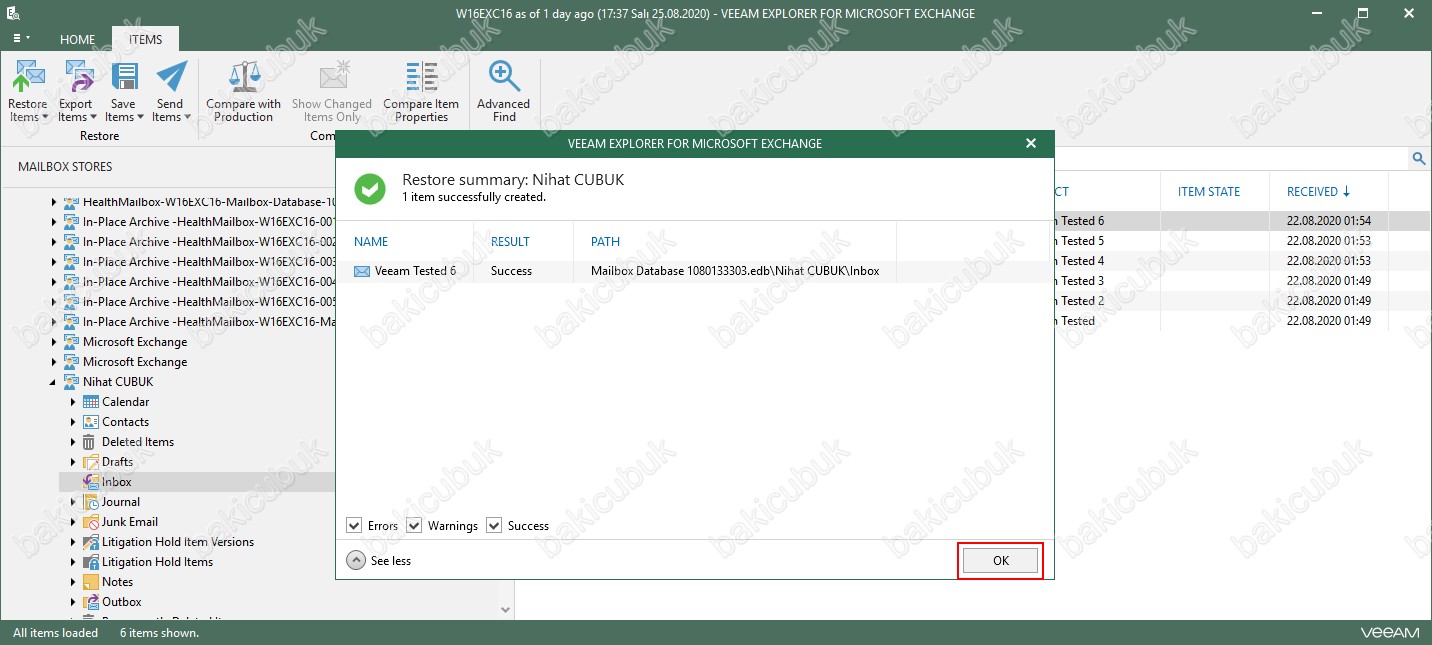Sort dialog list by PATH header
The image size is (1432, 645).
[605, 242]
